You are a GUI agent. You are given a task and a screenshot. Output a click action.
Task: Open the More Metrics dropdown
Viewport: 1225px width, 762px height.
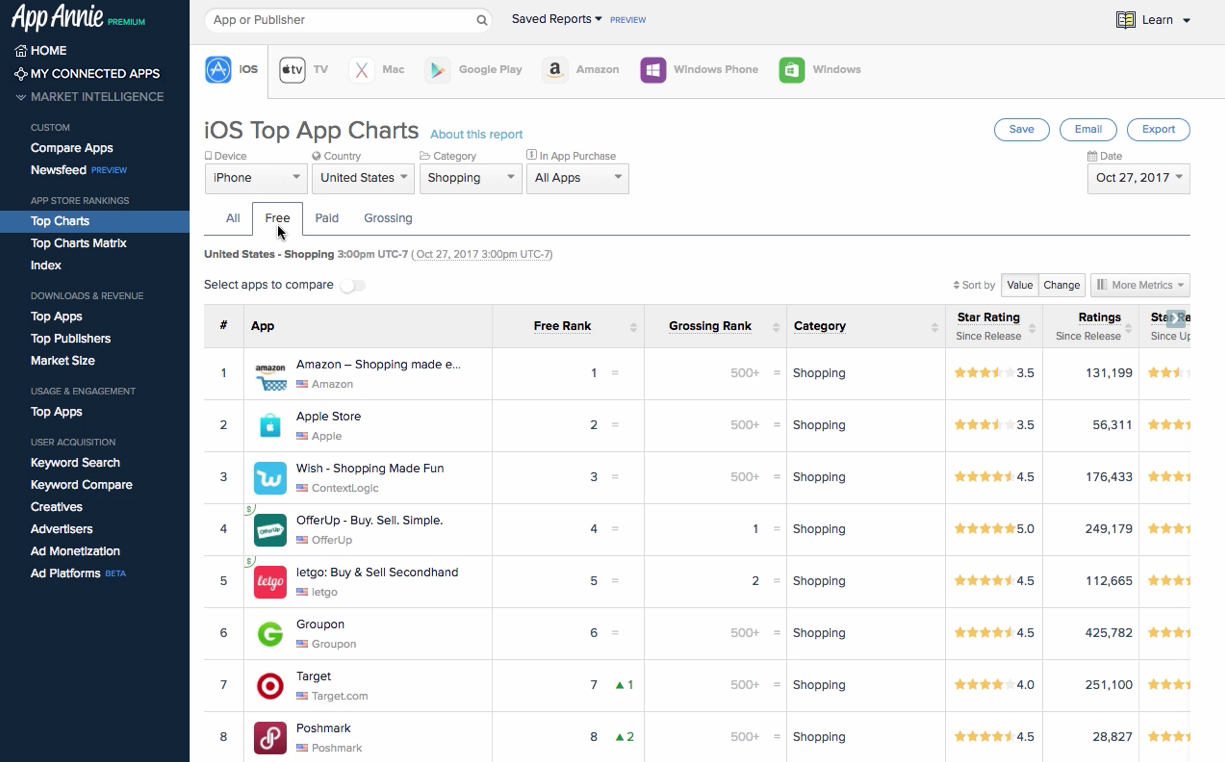[x=1140, y=285]
